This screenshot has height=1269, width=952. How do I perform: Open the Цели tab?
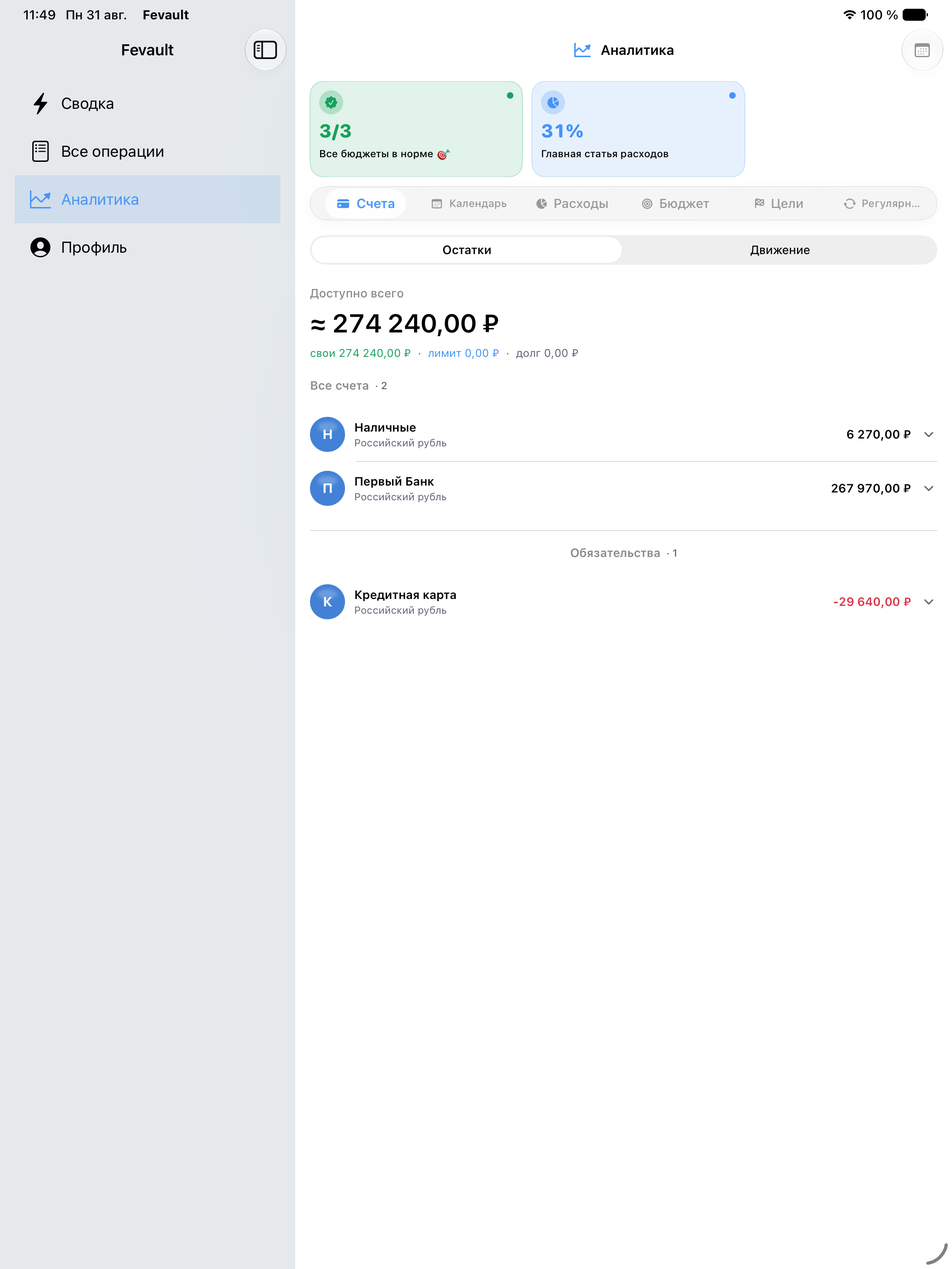coord(778,204)
